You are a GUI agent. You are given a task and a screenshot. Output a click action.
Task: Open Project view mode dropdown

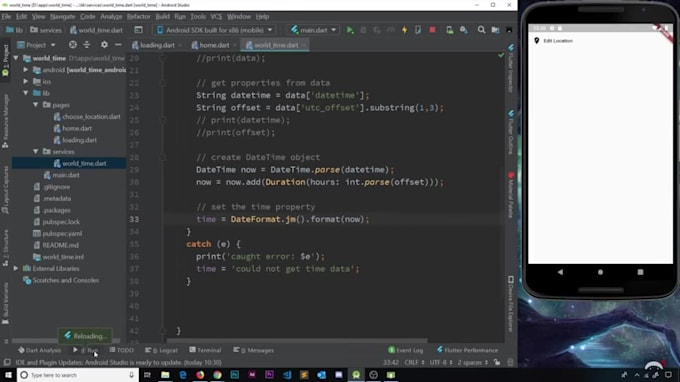36,45
